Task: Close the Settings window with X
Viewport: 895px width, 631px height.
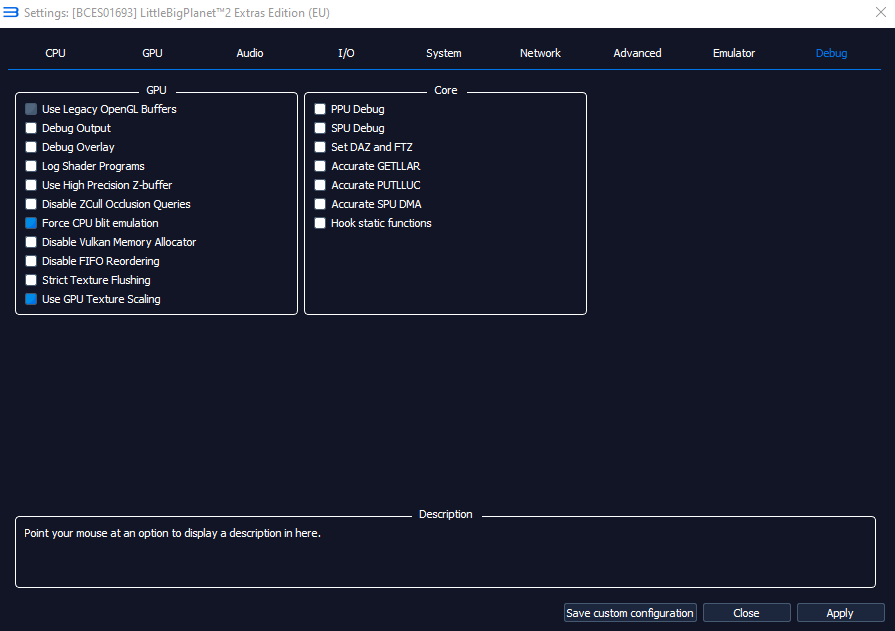Action: point(881,13)
